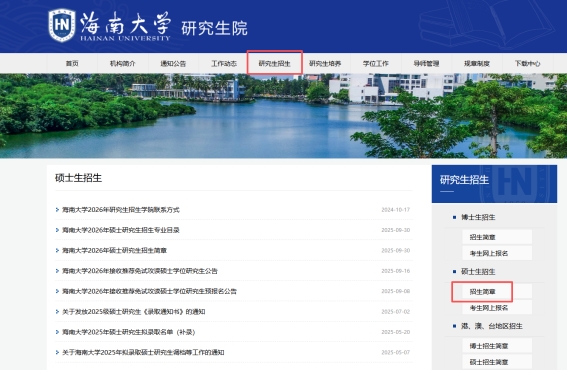567x371 pixels.
Task: Open 海南大学2025年硕士研究生拟录取名单（补录）
Action: (x=129, y=332)
